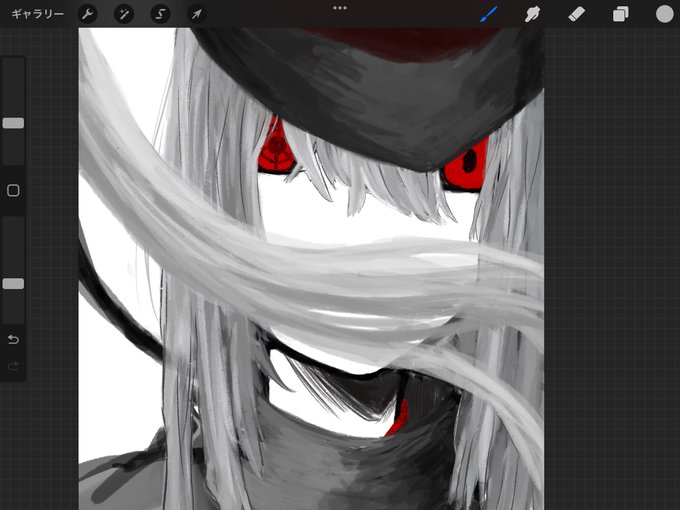The height and width of the screenshot is (510, 680).
Task: Click top of brush size slider track
Action: point(13,65)
